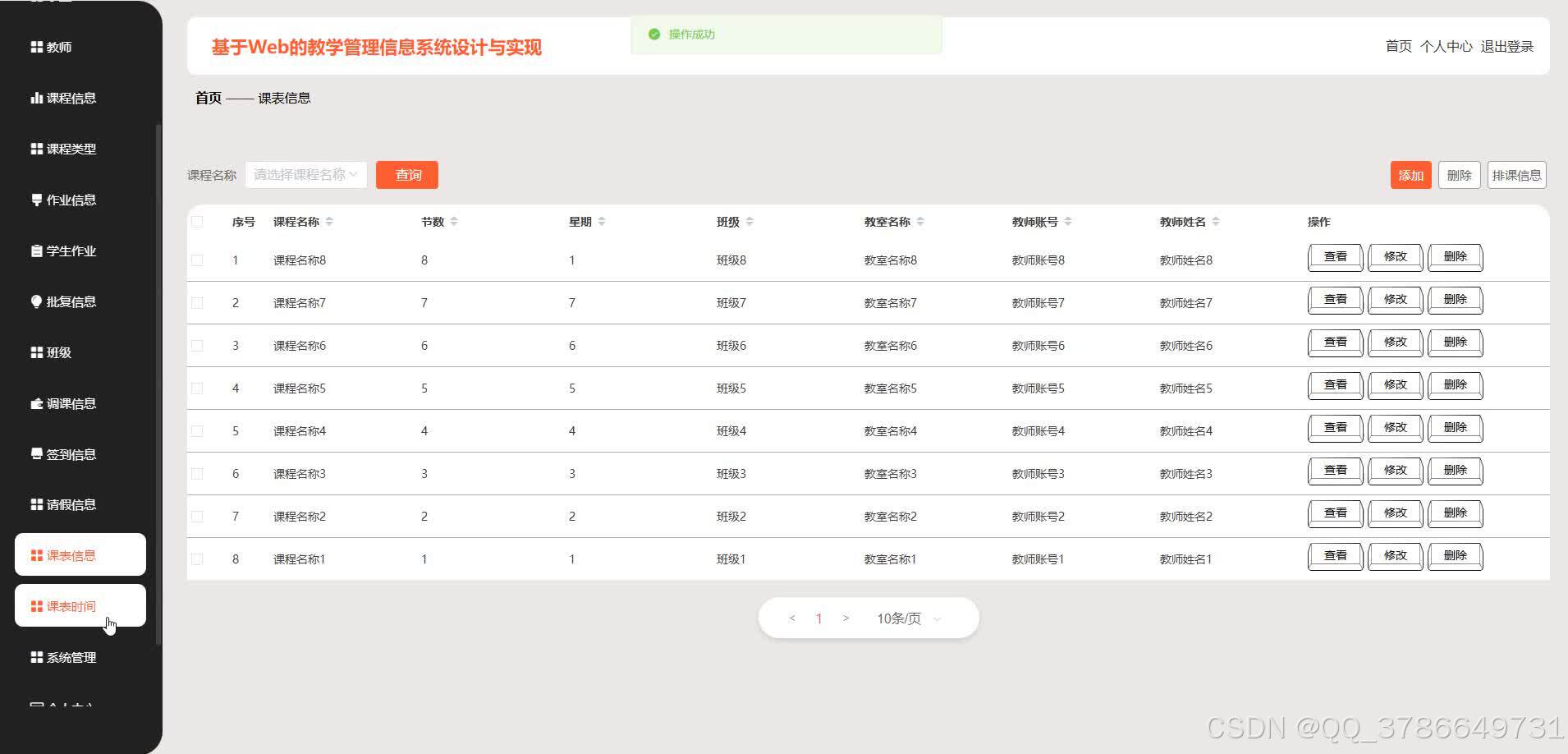Image resolution: width=1568 pixels, height=754 pixels.
Task: Click 修改 for 课程名称1 row
Action: click(x=1395, y=556)
